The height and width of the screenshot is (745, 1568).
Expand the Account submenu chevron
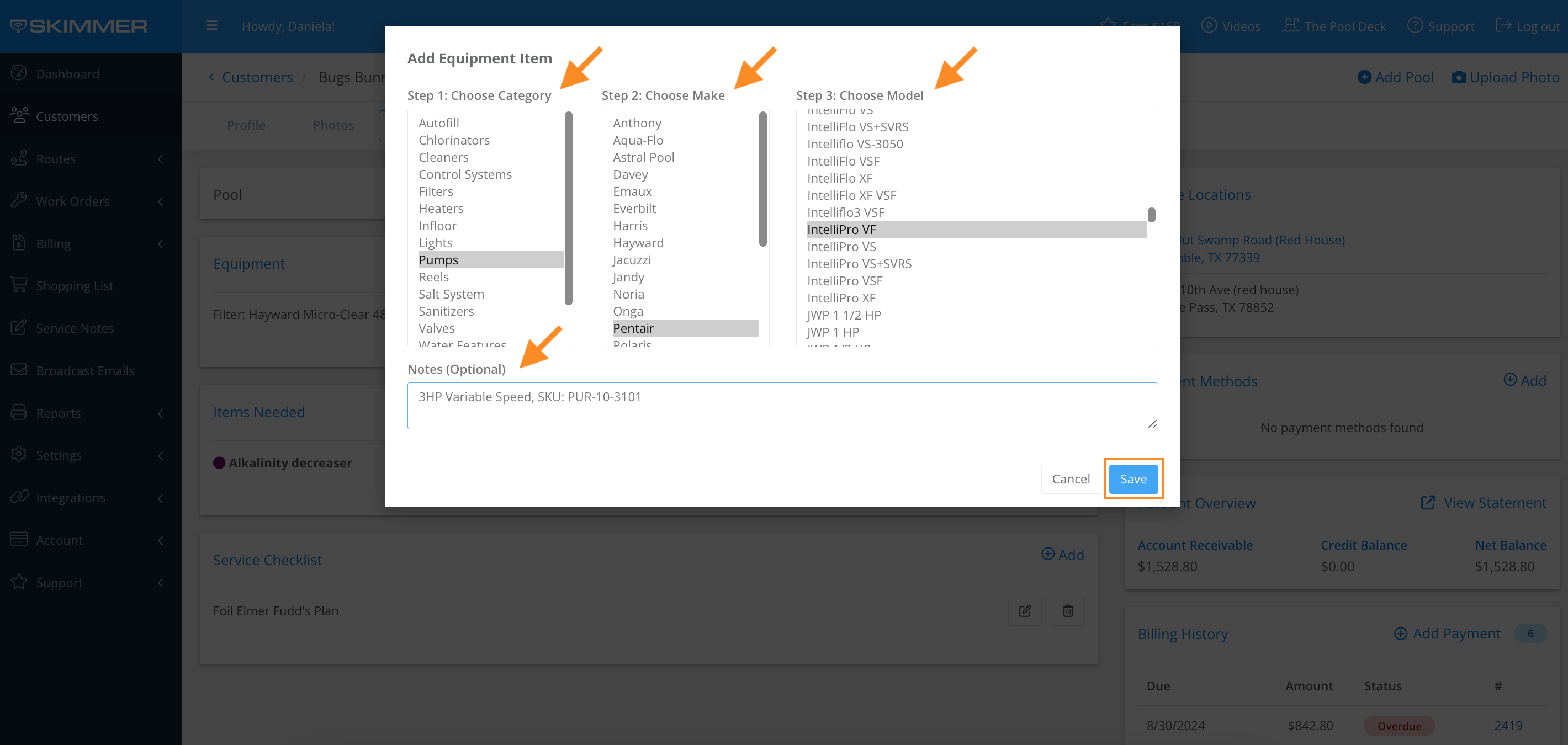coord(161,540)
